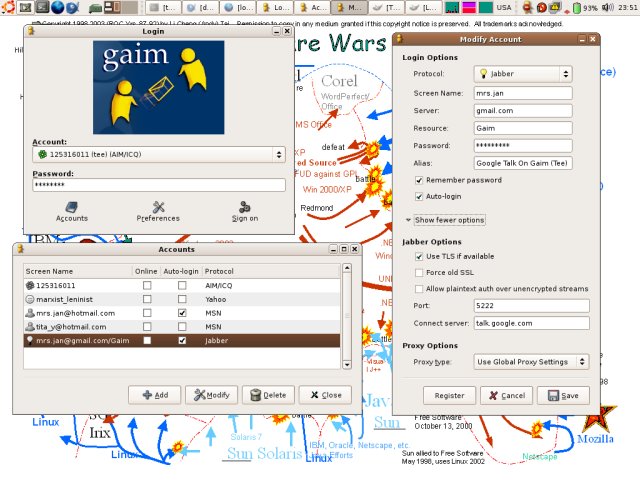Click the Add account button
The height and width of the screenshot is (480, 640).
155,395
